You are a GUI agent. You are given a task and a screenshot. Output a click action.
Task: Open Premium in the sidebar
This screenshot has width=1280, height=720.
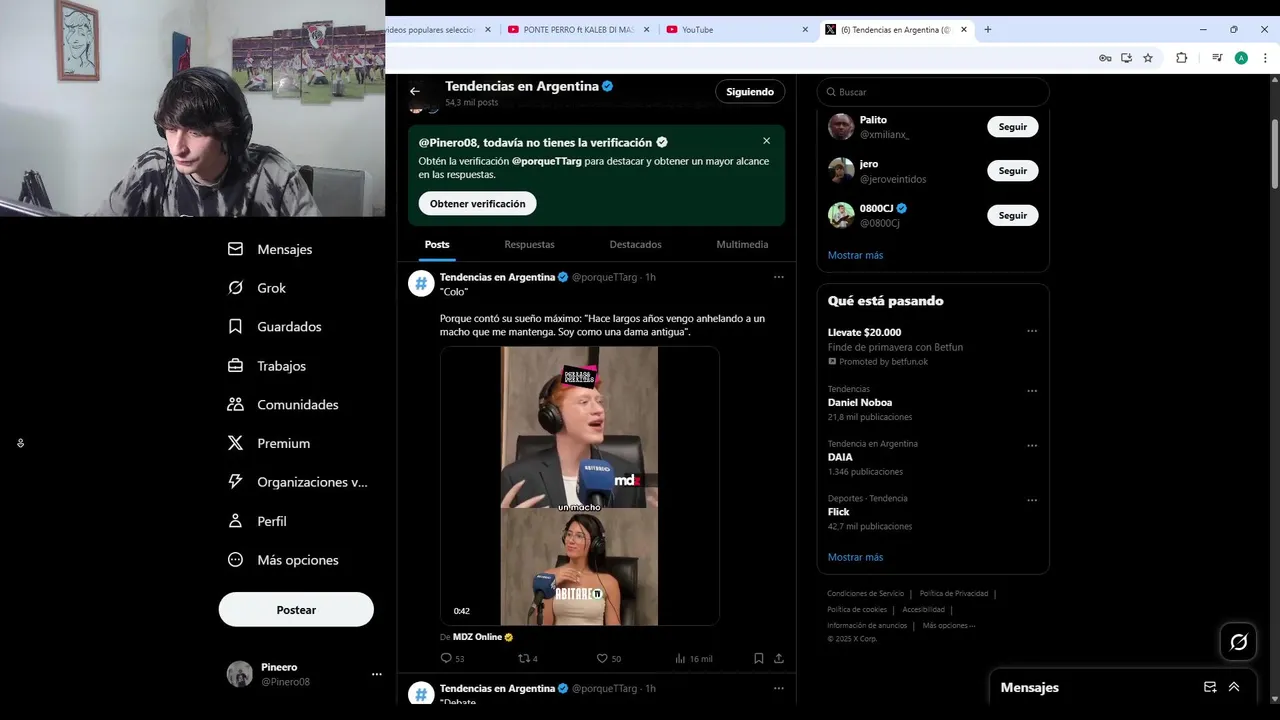[x=269, y=443]
